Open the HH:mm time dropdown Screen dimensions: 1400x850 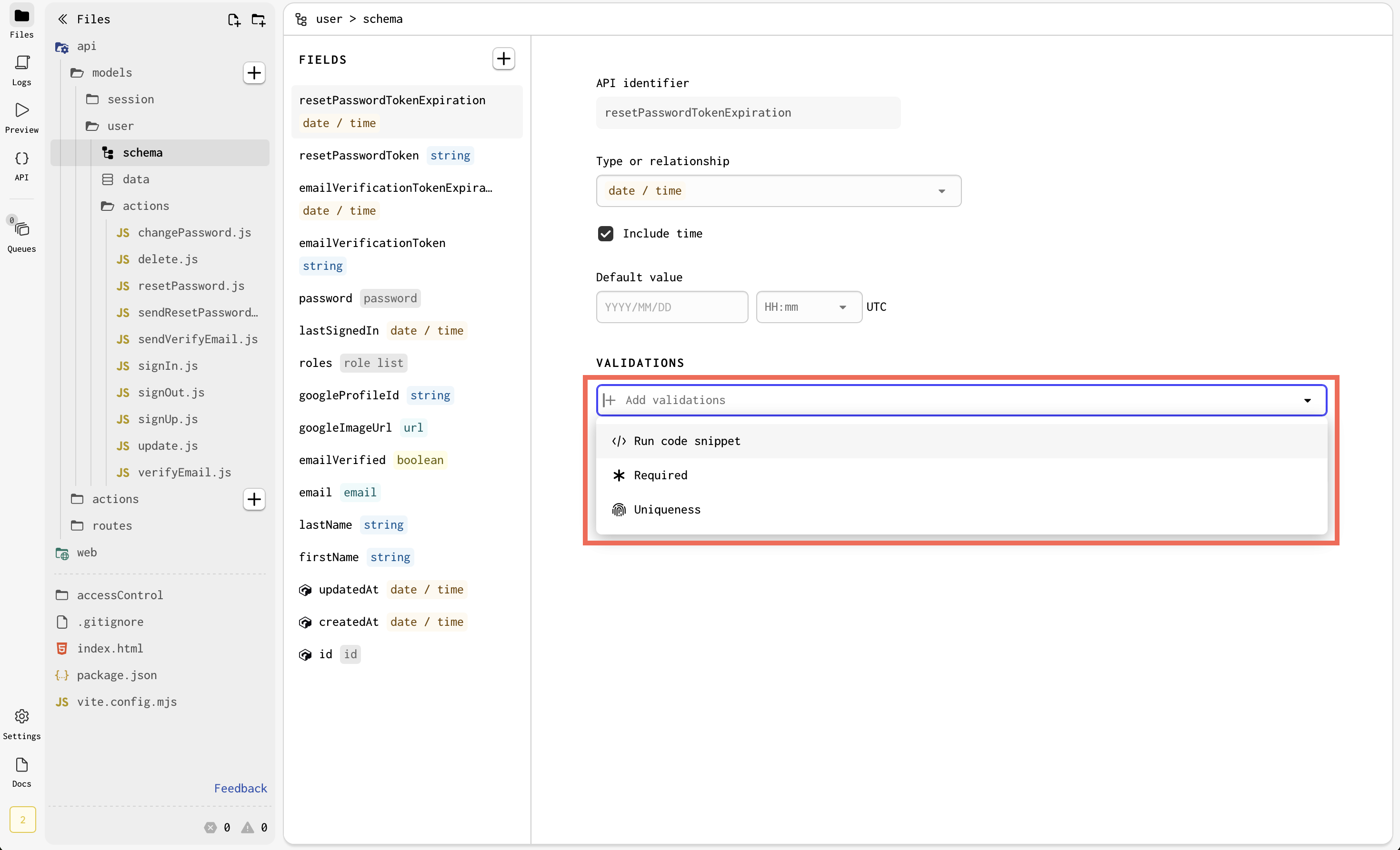click(809, 307)
